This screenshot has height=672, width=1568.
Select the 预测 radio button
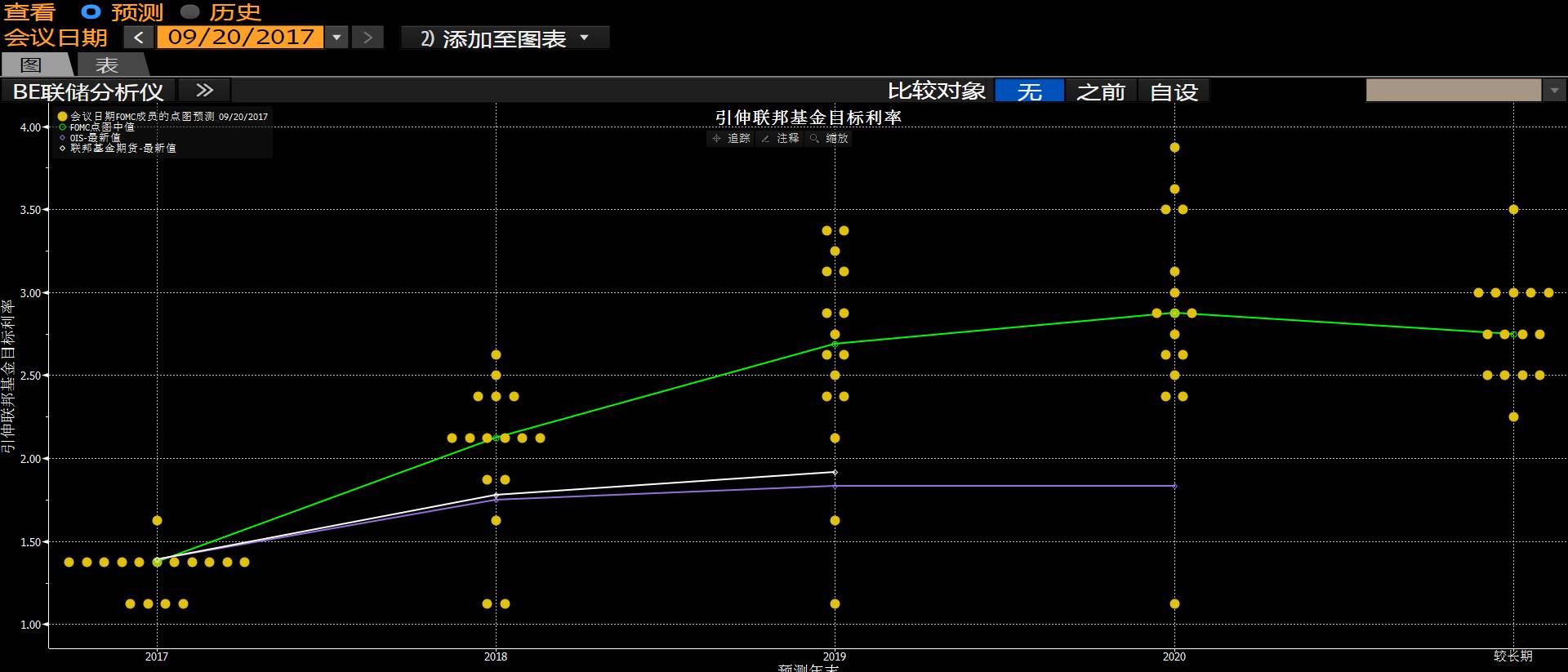[x=91, y=11]
